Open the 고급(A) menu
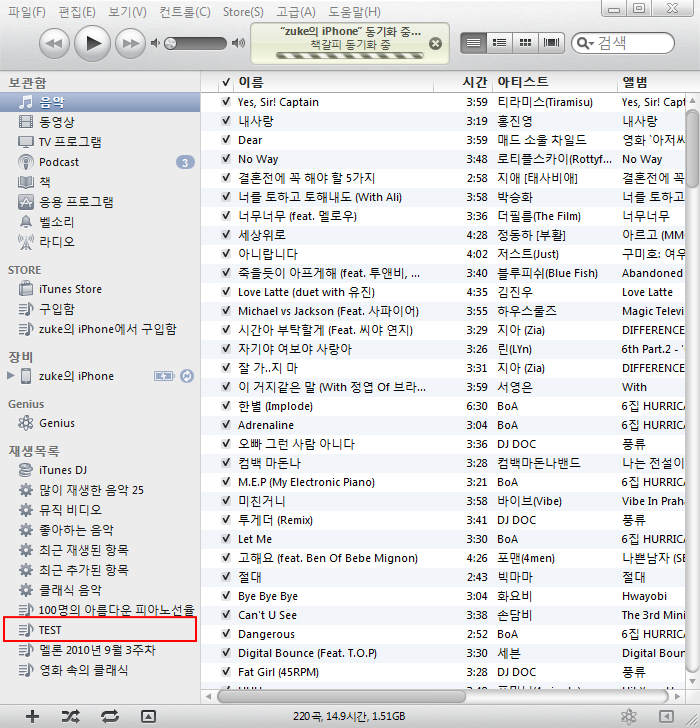 pyautogui.click(x=296, y=12)
